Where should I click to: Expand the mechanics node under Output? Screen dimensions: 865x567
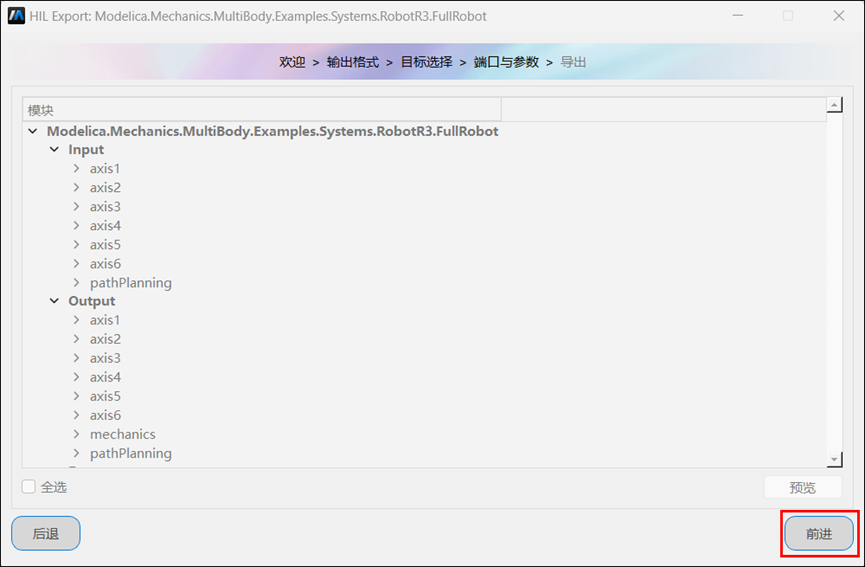click(x=76, y=434)
